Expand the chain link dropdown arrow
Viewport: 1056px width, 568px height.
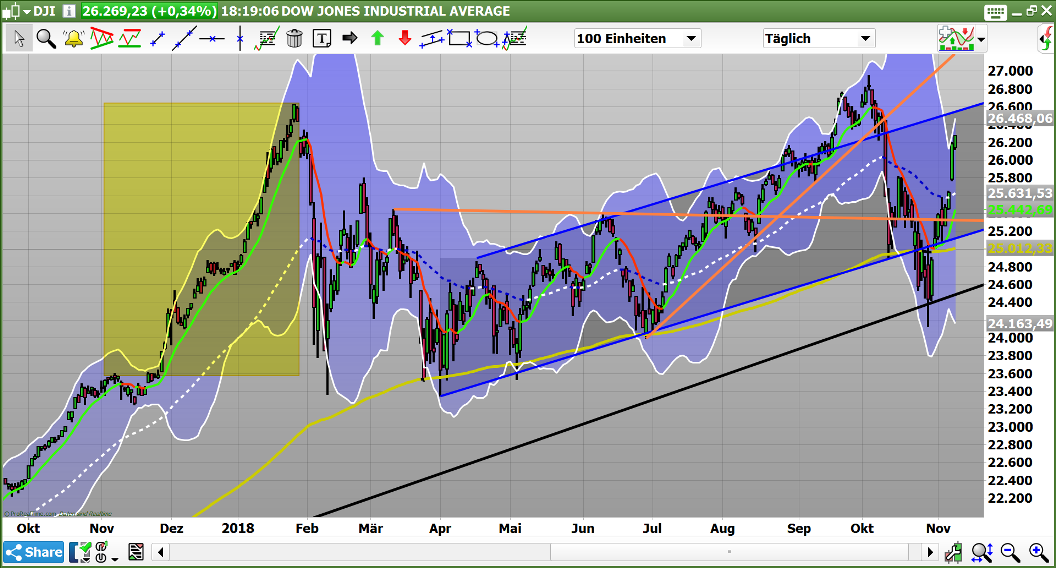pos(115,559)
